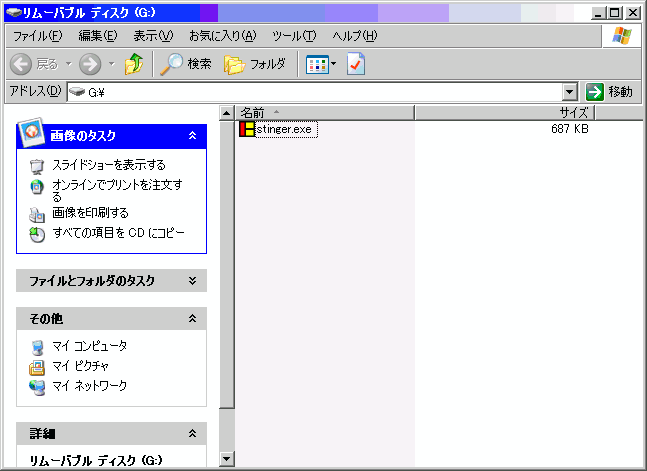This screenshot has height=471, width=647.
Task: Open the Back button history dropdown arrow
Action: (68, 64)
